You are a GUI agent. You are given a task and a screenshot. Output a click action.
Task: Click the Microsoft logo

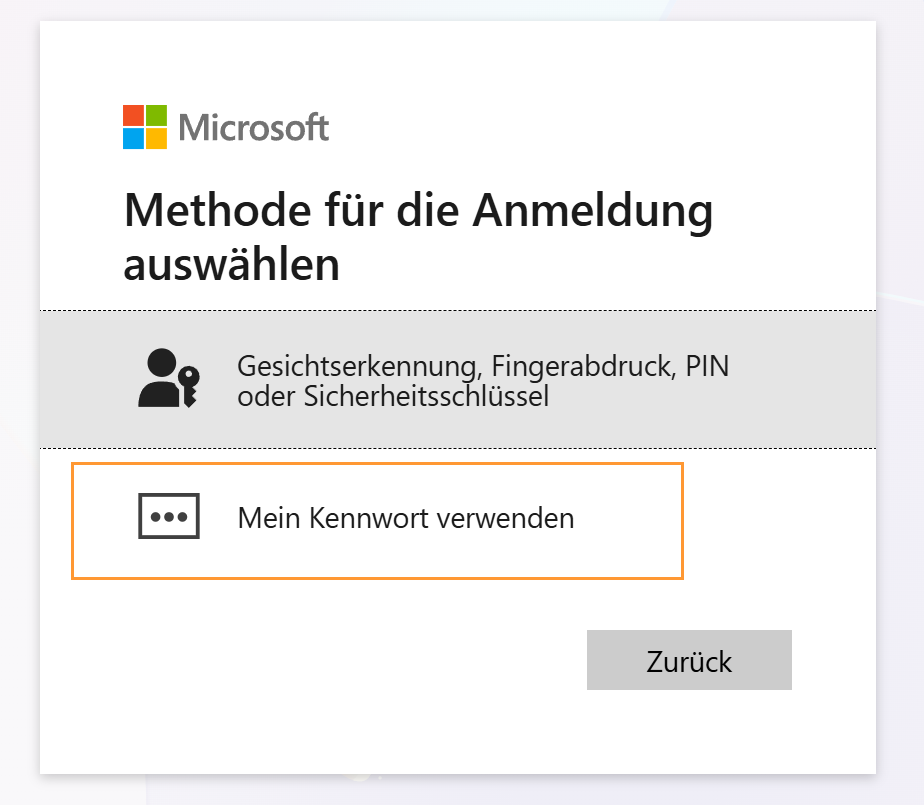pos(225,127)
